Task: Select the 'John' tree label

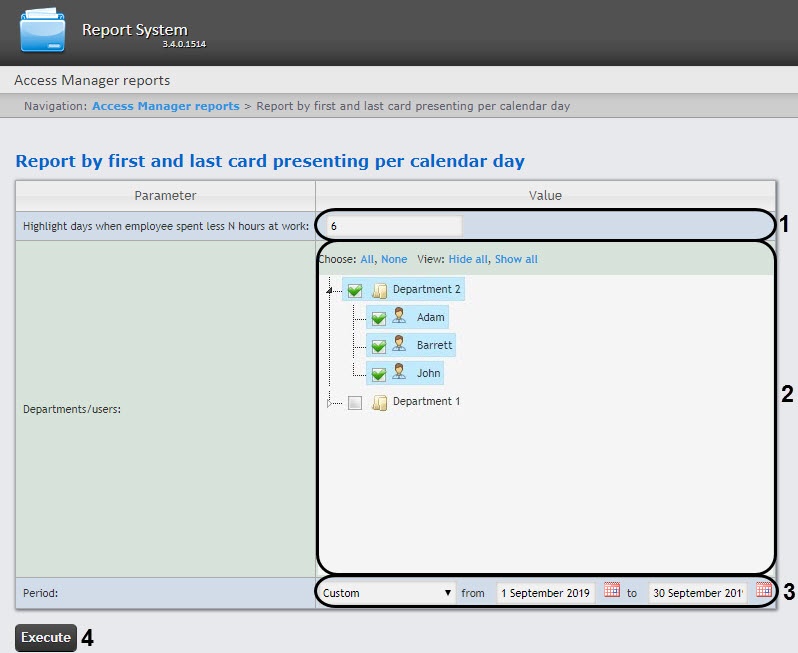Action: pos(429,373)
